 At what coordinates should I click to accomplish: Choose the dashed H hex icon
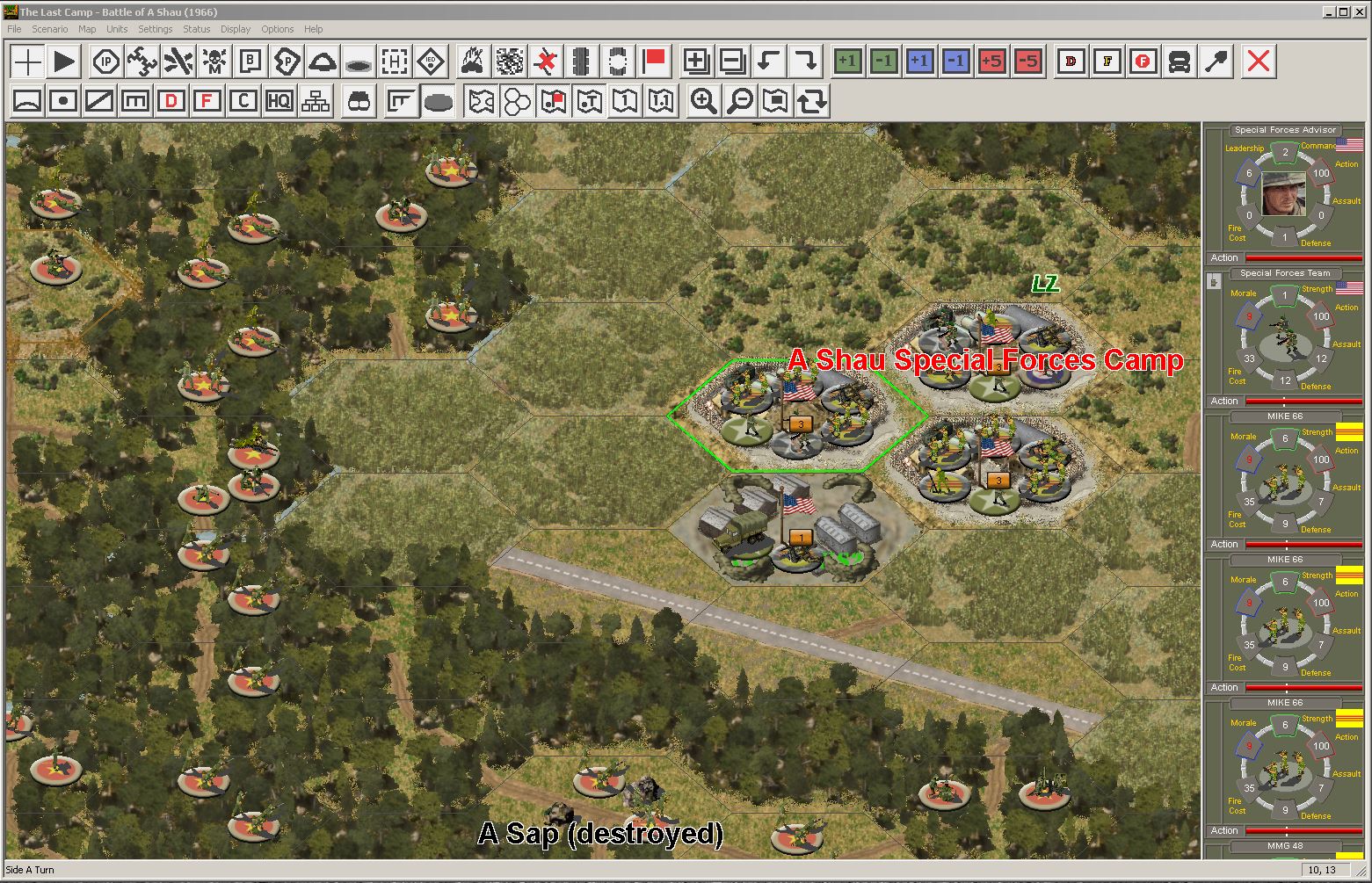coord(395,62)
